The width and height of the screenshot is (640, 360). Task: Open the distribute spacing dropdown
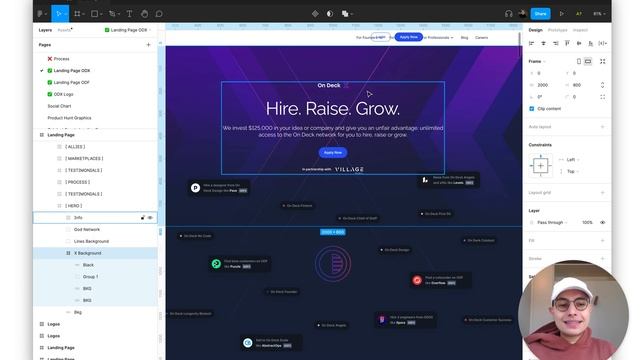602,43
